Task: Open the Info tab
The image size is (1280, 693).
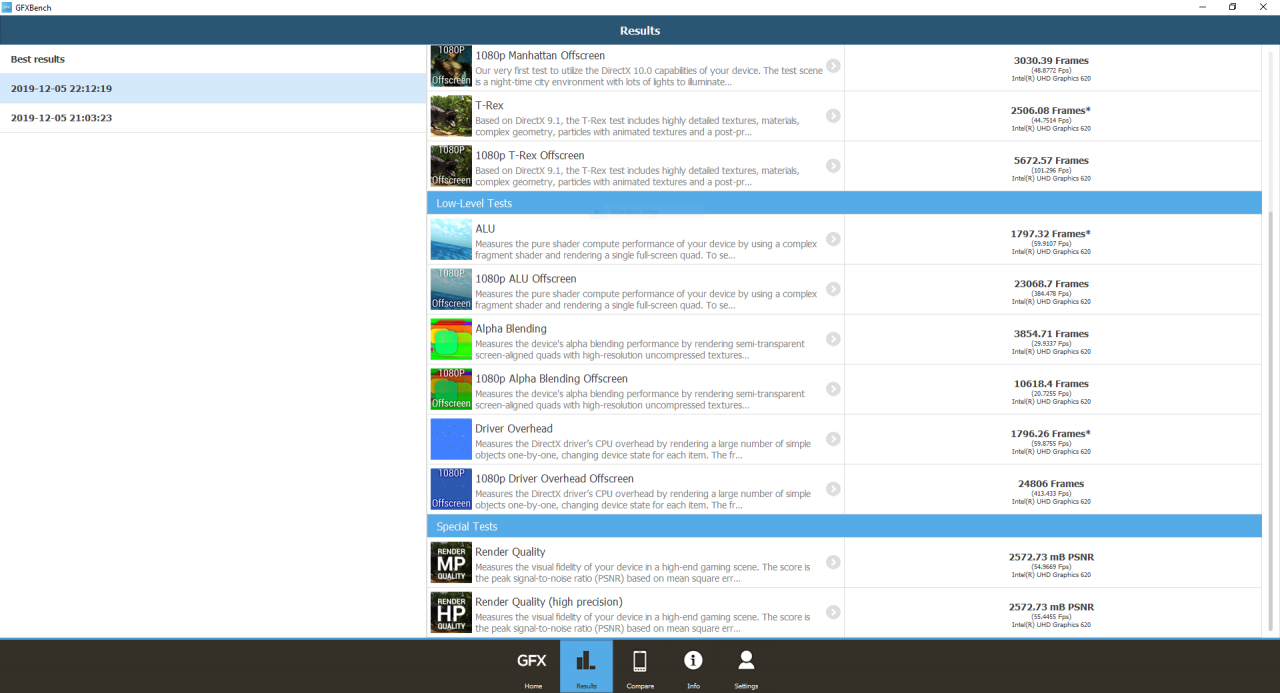Action: (x=693, y=666)
